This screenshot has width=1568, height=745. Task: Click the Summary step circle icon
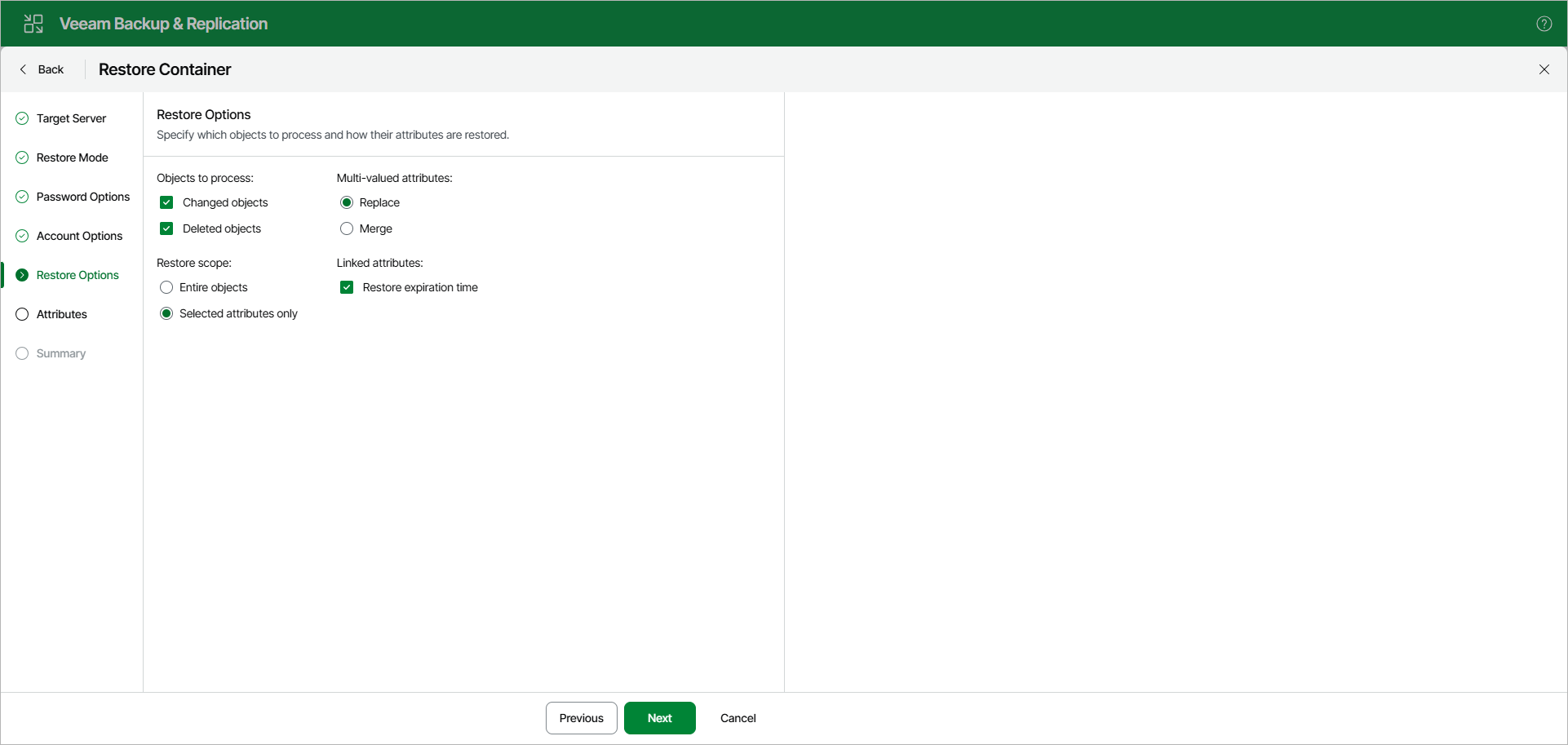coord(22,353)
